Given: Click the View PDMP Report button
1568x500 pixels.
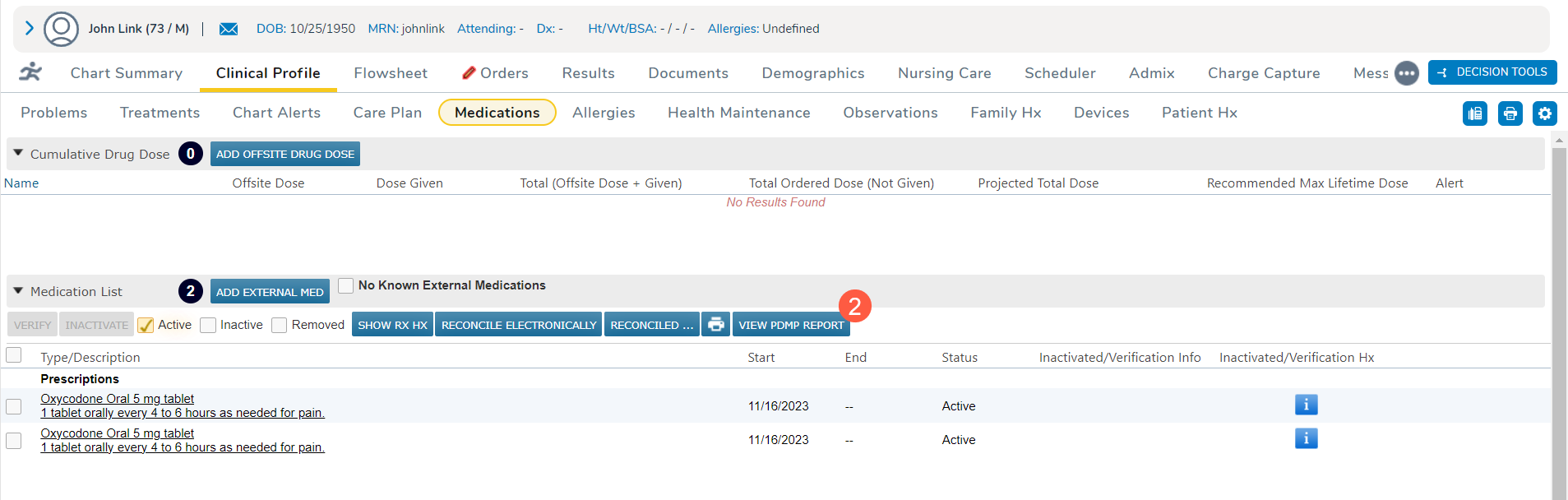Looking at the screenshot, I should pos(790,325).
